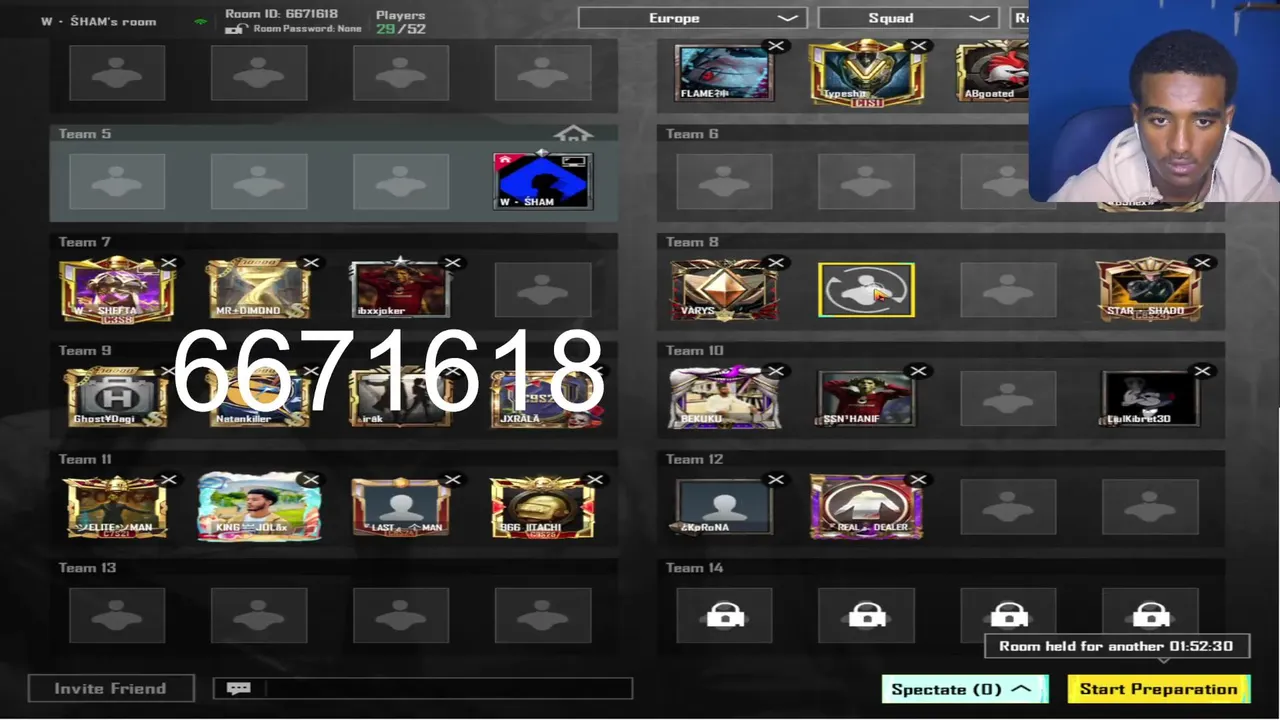The image size is (1280, 720).
Task: Click the Room Password: None text
Action: tap(308, 29)
